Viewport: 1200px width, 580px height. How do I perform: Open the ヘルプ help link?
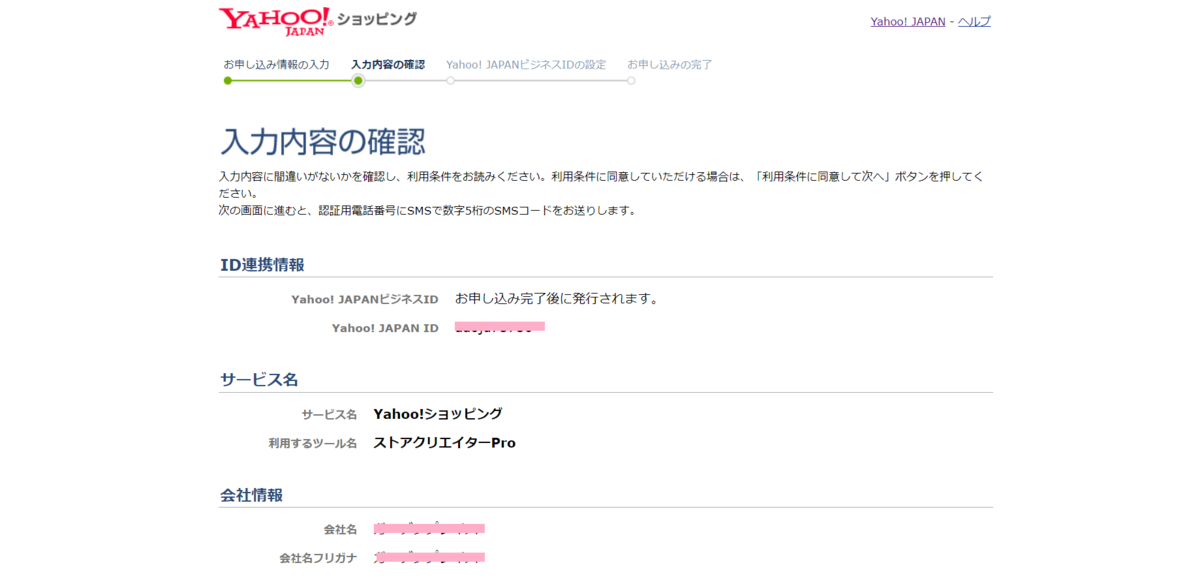(974, 21)
